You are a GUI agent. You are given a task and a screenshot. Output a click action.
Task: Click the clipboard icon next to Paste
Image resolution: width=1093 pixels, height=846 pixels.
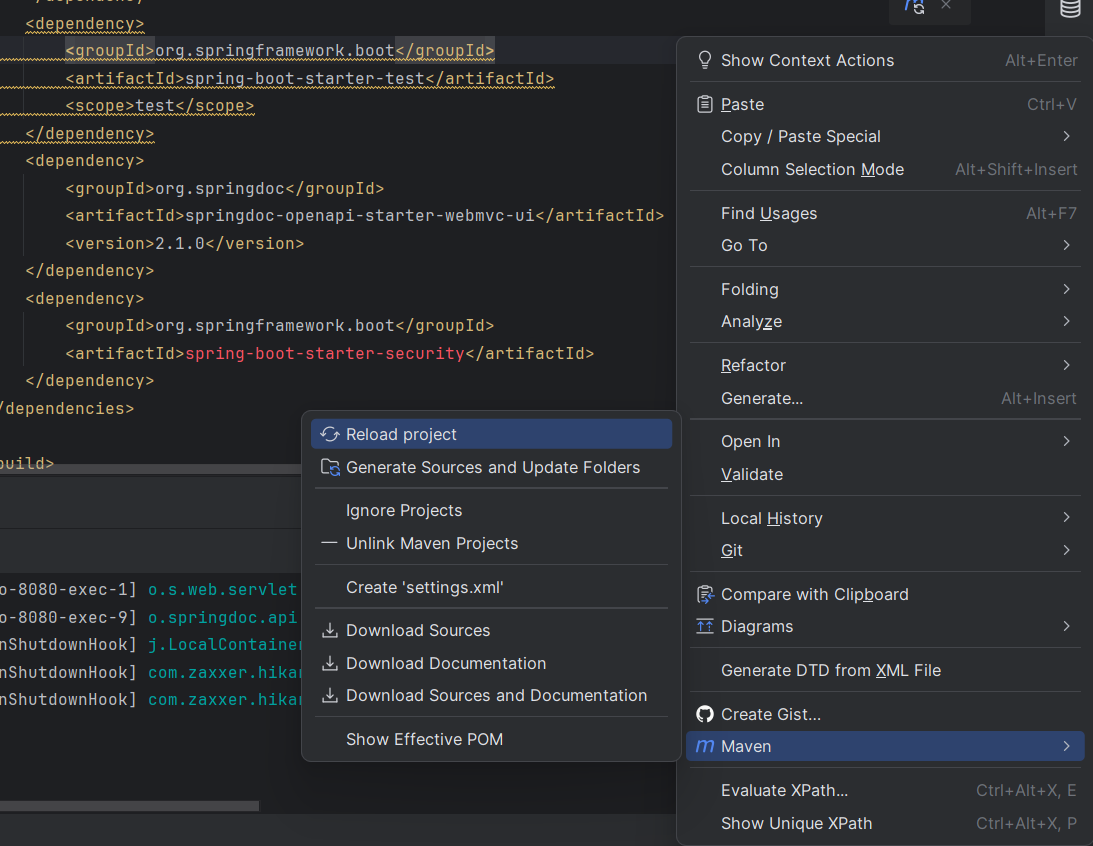tap(705, 104)
